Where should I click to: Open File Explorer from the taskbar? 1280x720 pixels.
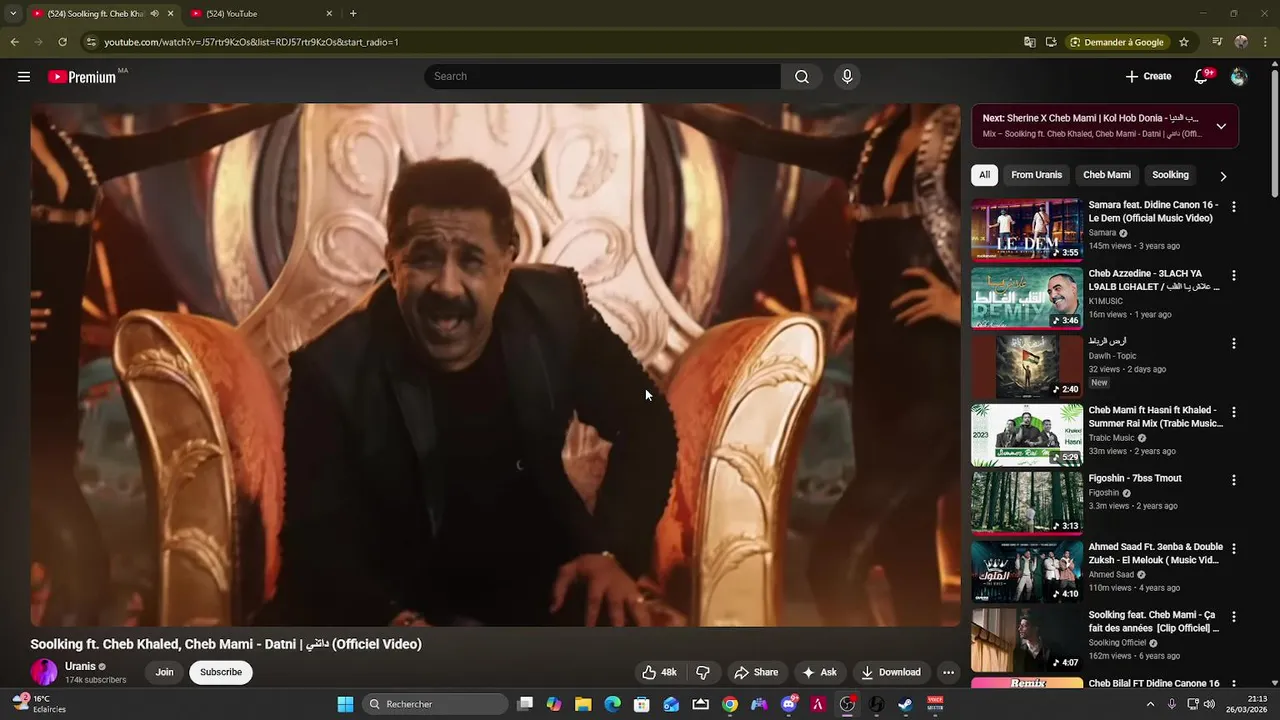click(583, 704)
